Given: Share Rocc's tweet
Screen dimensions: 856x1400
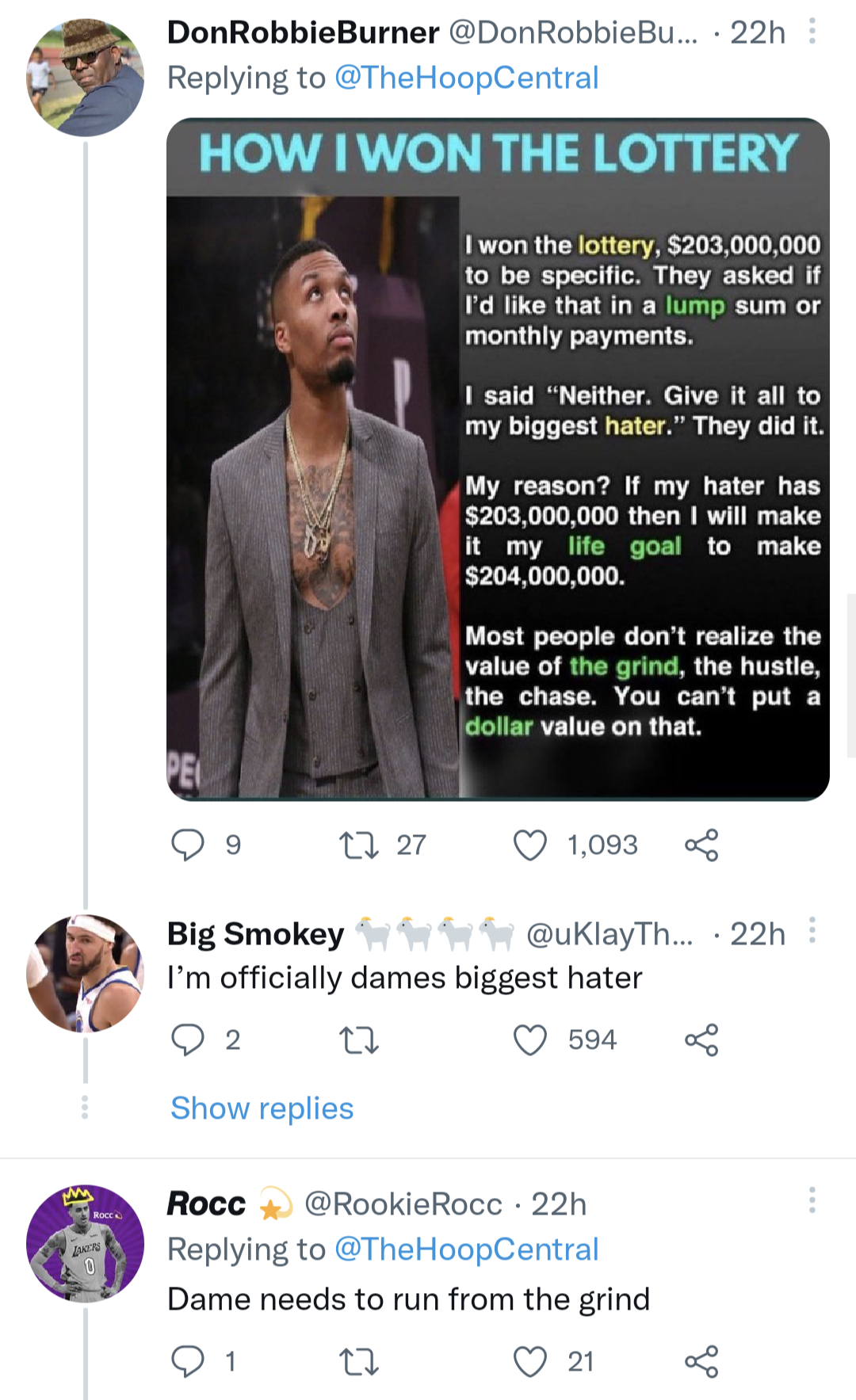Looking at the screenshot, I should coord(701,1362).
